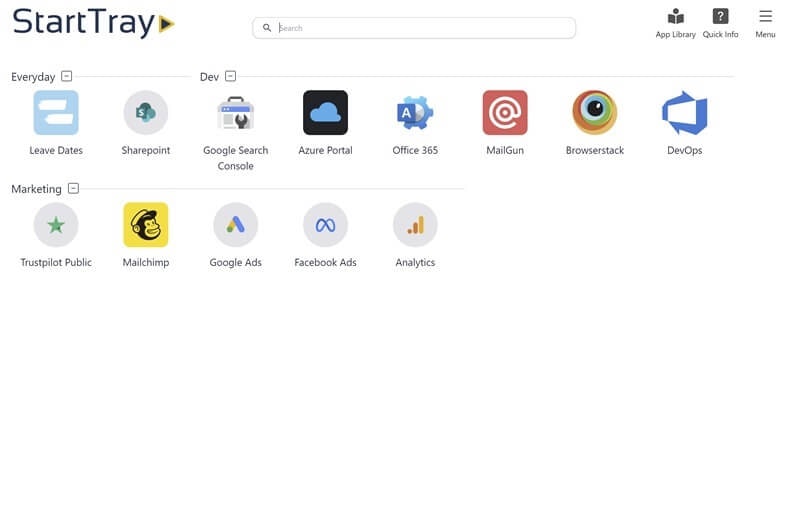Collapse the Marketing group
Viewport: 800px width, 506px height.
click(73, 188)
